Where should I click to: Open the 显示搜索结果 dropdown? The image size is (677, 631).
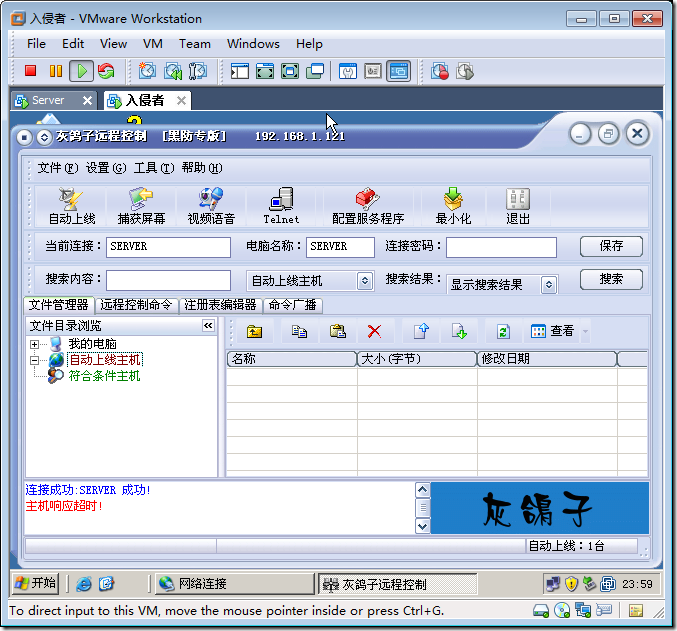pos(549,285)
